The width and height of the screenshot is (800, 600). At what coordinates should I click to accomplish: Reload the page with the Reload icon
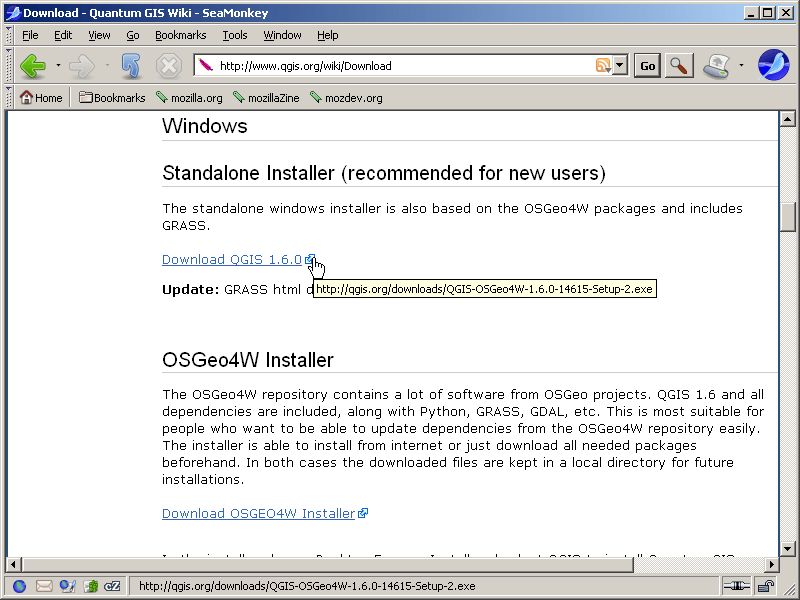[x=131, y=66]
